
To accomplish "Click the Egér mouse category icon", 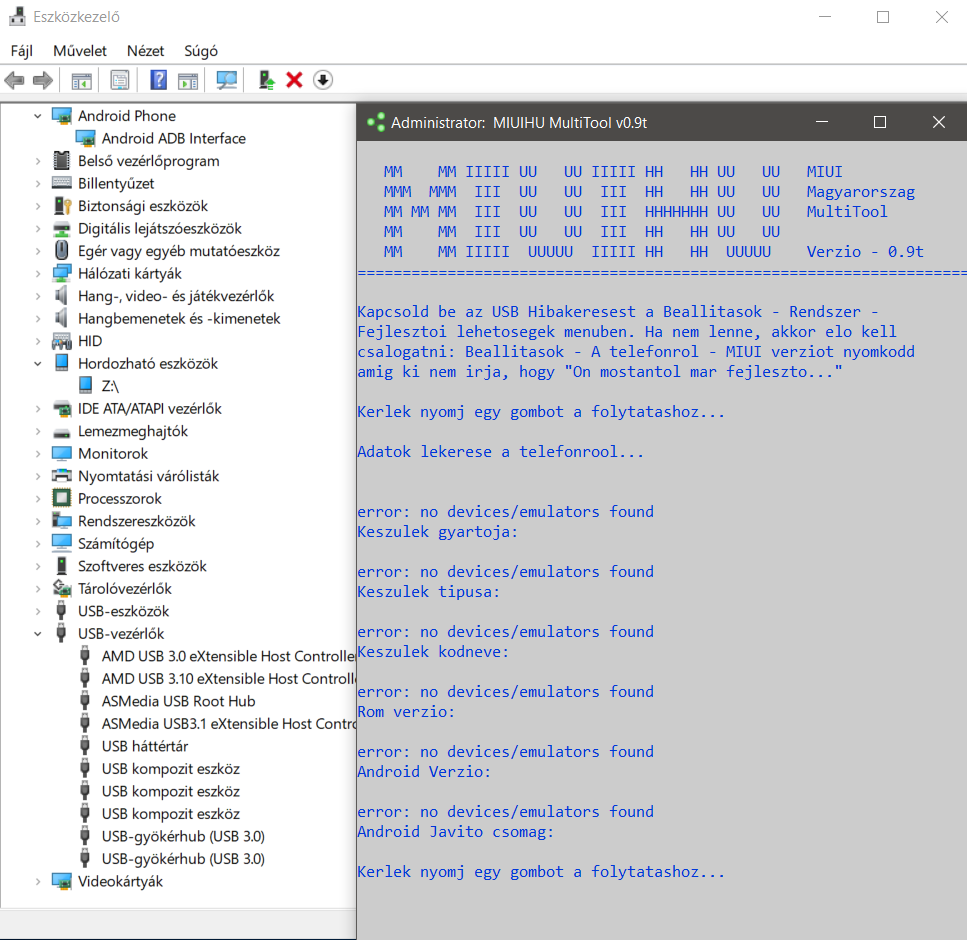I will click(x=62, y=250).
